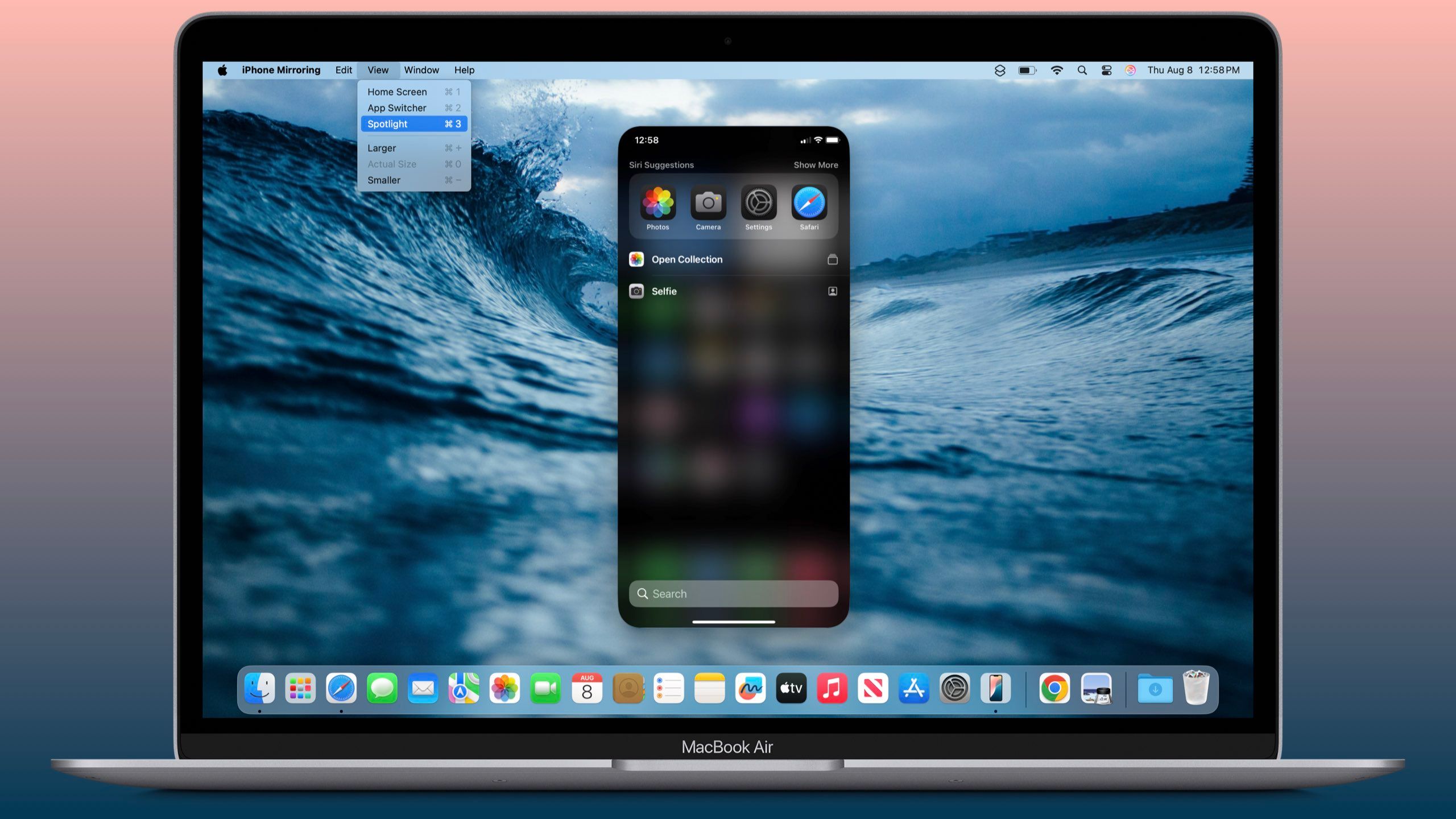Click the Photos app icon in Siri Suggestions
Viewport: 1456px width, 819px height.
click(x=658, y=203)
